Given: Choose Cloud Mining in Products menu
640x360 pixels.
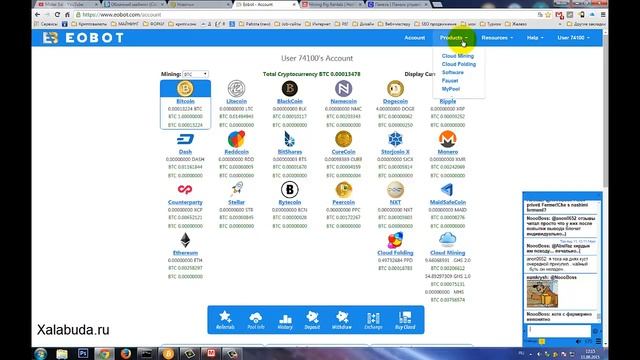Looking at the screenshot, I should coord(458,56).
